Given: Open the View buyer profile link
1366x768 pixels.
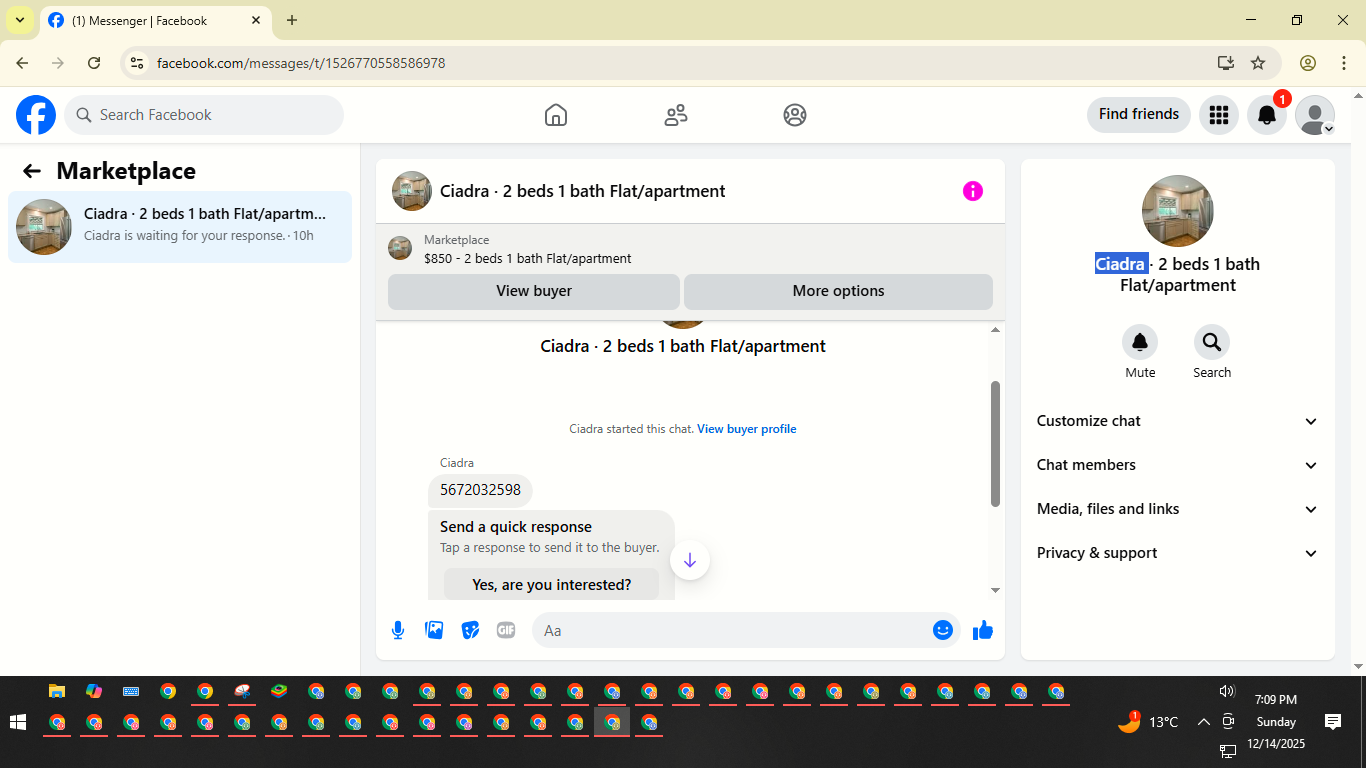Looking at the screenshot, I should pyautogui.click(x=747, y=429).
